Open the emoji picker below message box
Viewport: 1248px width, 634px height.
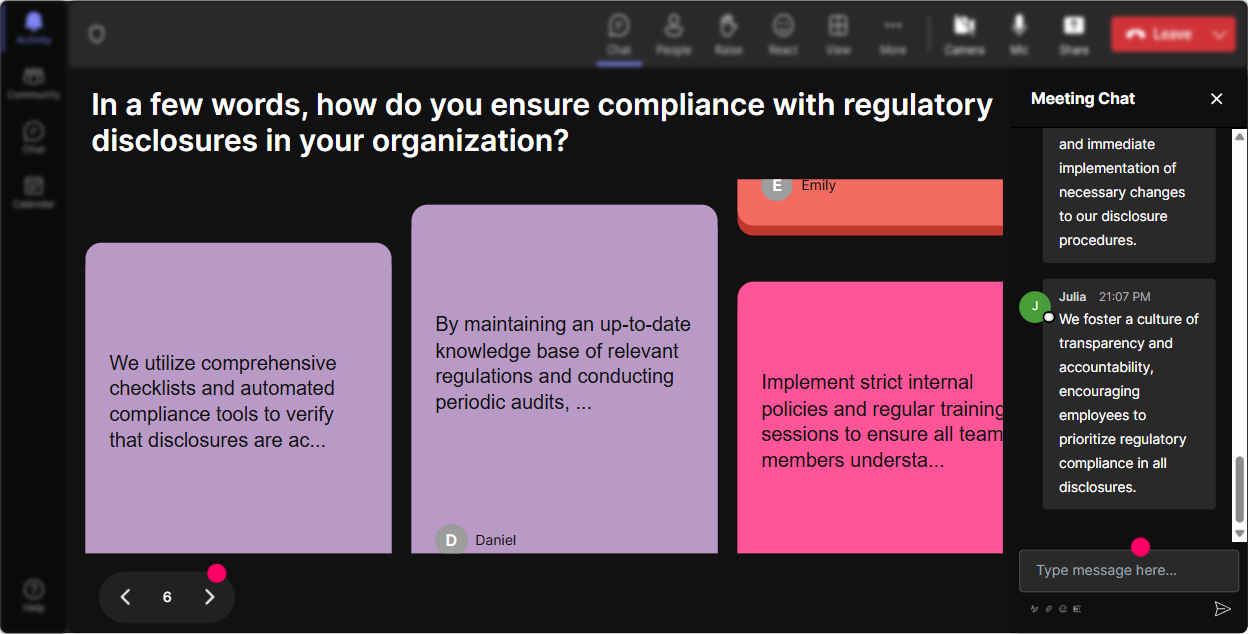pos(1063,608)
